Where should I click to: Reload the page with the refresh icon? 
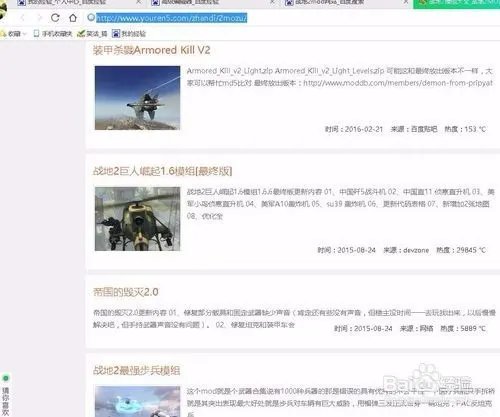click(x=55, y=18)
